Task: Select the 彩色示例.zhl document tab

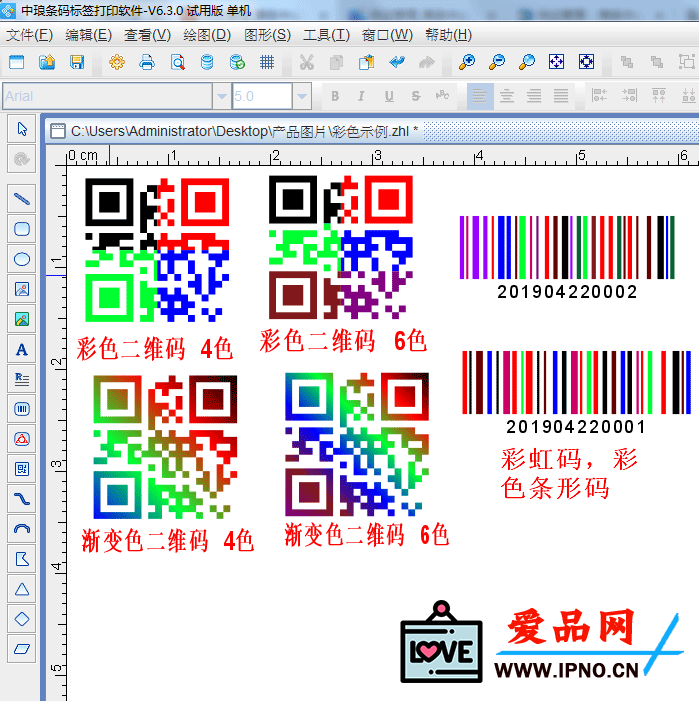Action: point(235,131)
